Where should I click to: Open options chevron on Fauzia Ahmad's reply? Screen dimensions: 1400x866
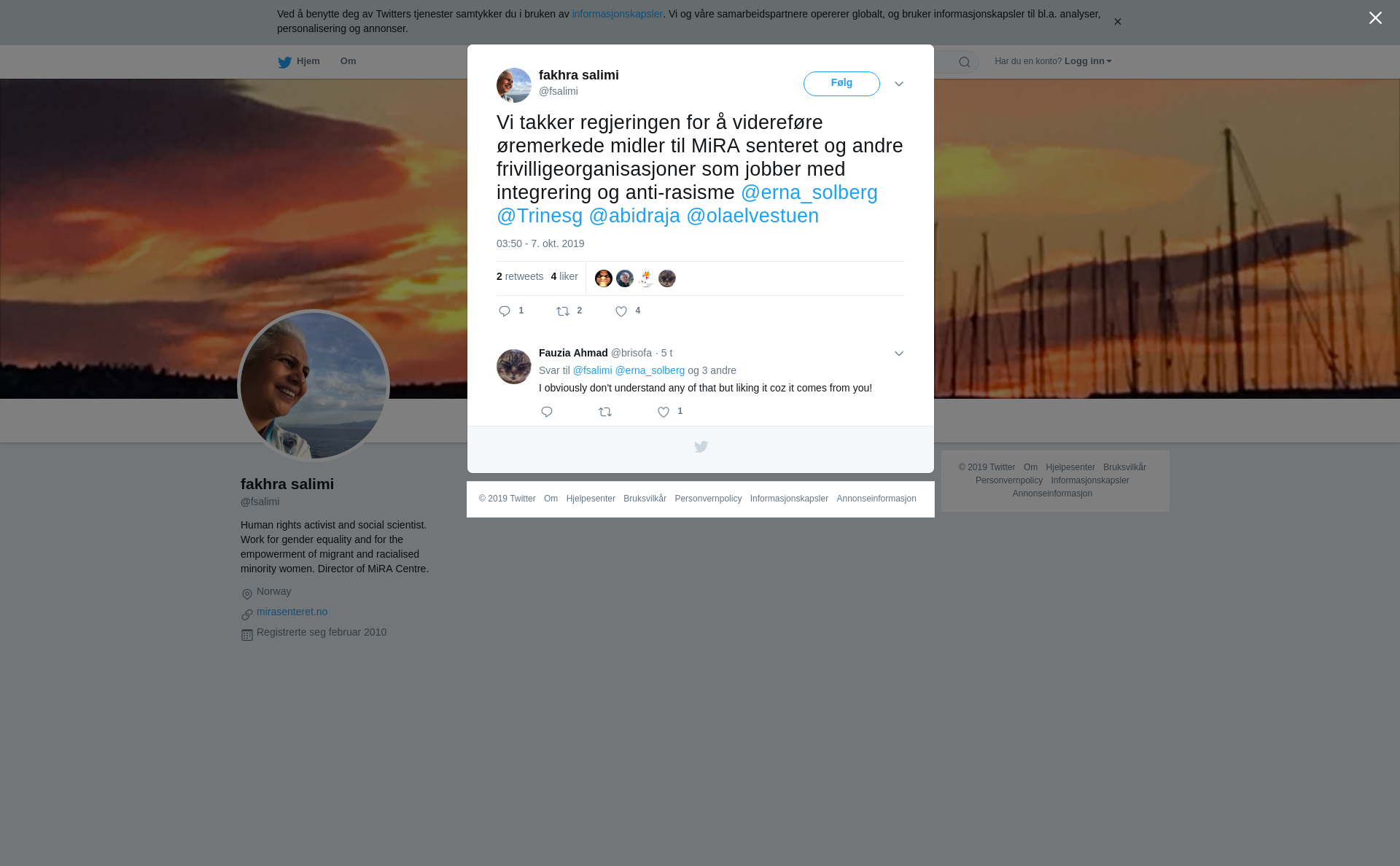click(x=899, y=354)
